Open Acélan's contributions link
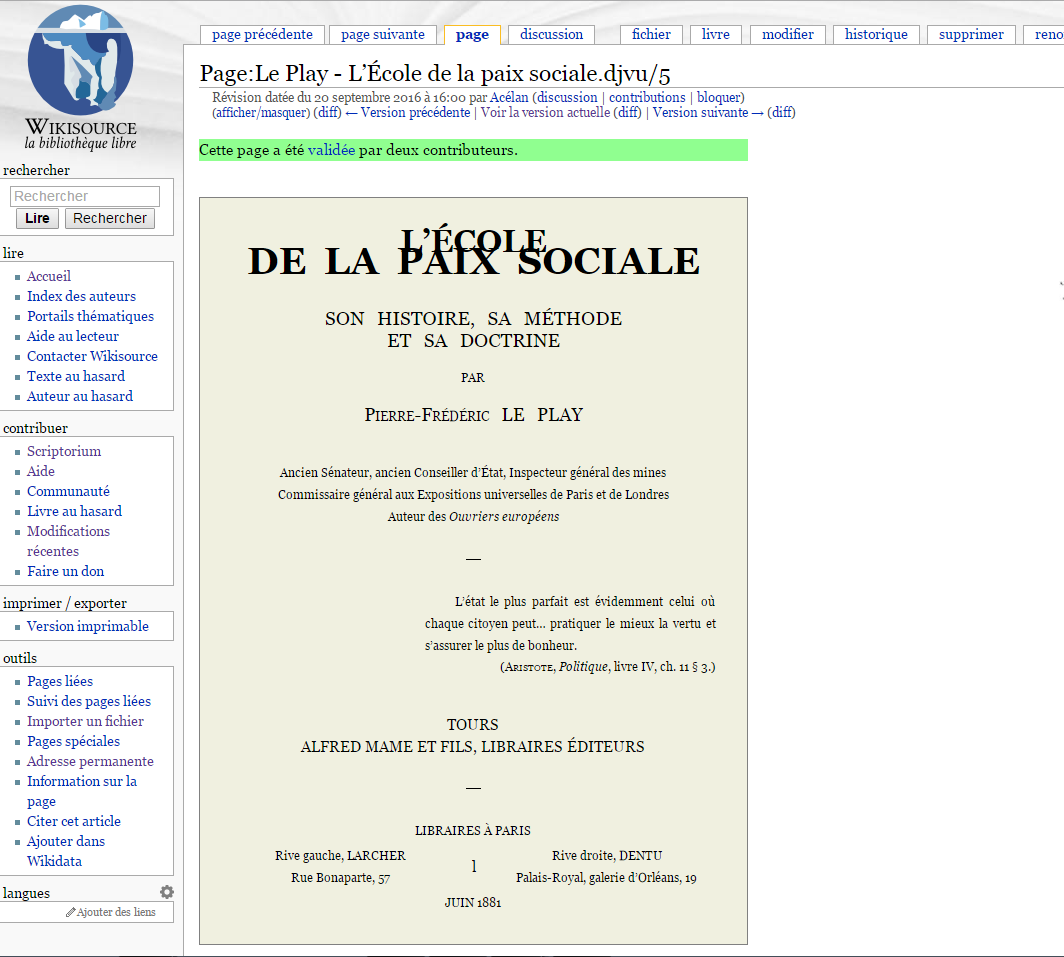Image resolution: width=1064 pixels, height=957 pixels. (647, 98)
